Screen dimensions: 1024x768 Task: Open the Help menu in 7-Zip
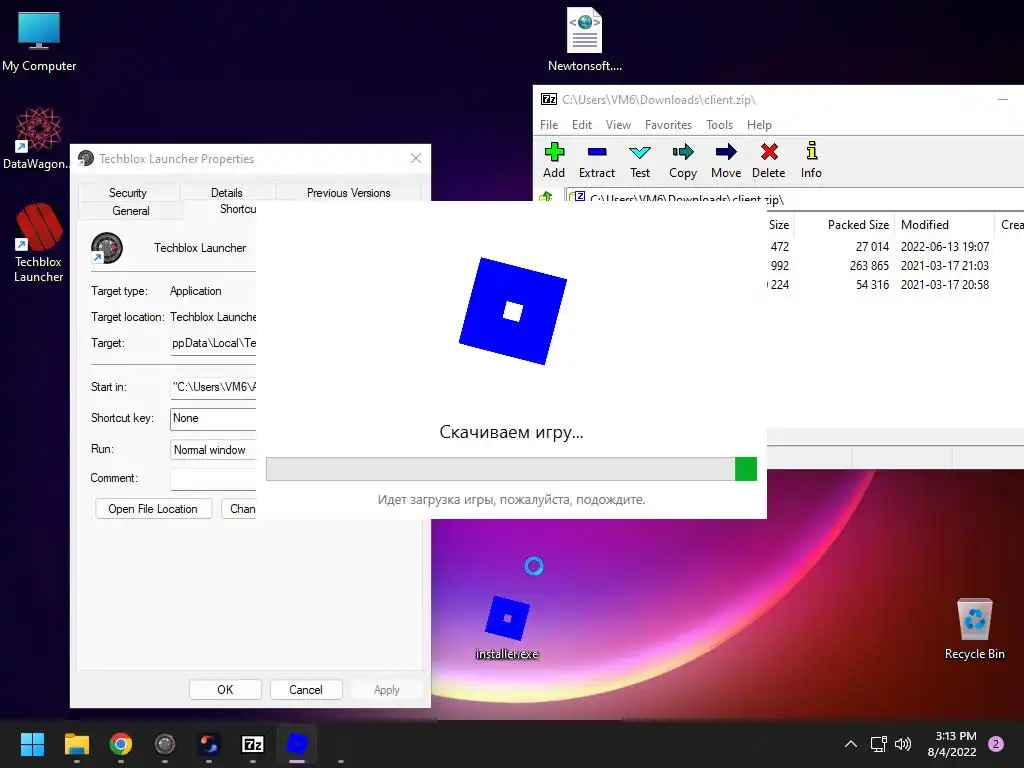(759, 125)
